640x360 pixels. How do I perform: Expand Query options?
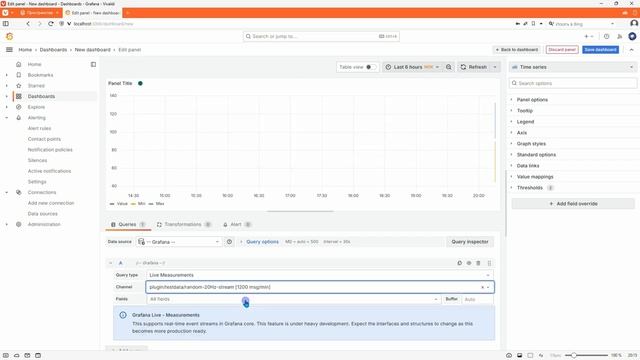pos(262,242)
